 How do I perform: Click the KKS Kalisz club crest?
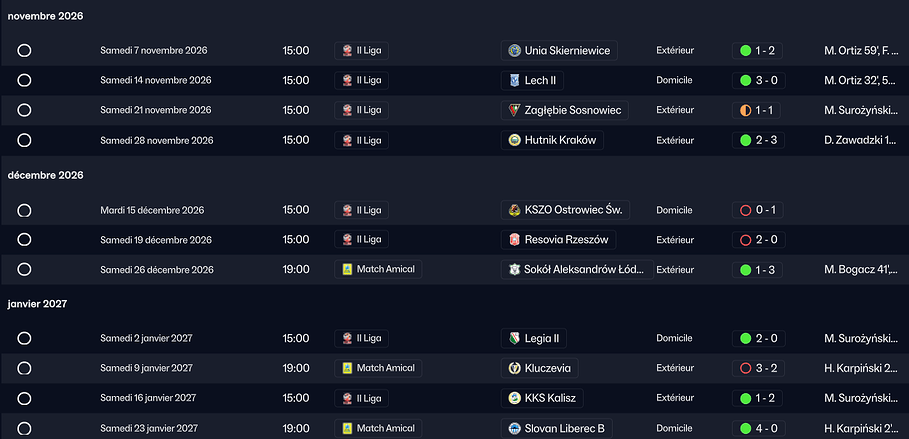514,398
